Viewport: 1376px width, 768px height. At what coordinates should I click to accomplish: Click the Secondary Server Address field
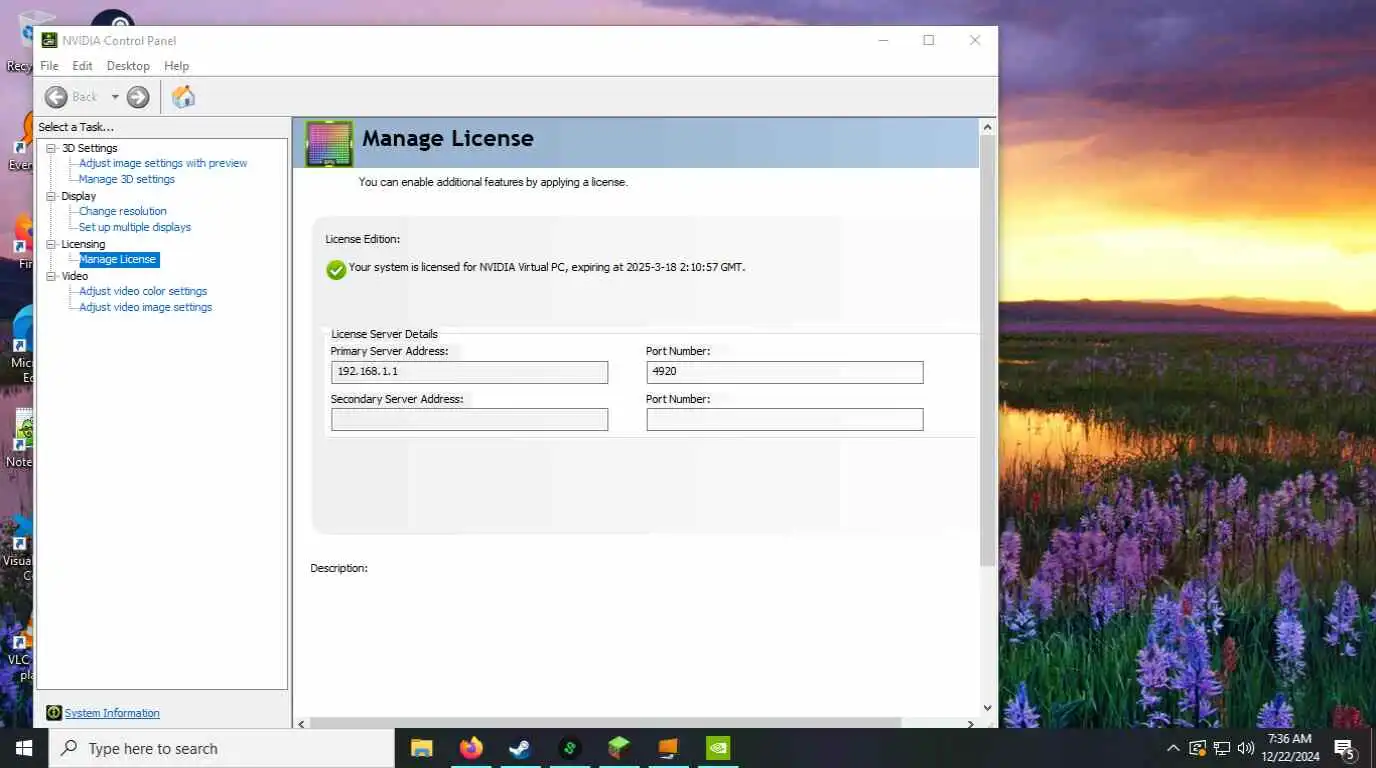[x=469, y=420]
